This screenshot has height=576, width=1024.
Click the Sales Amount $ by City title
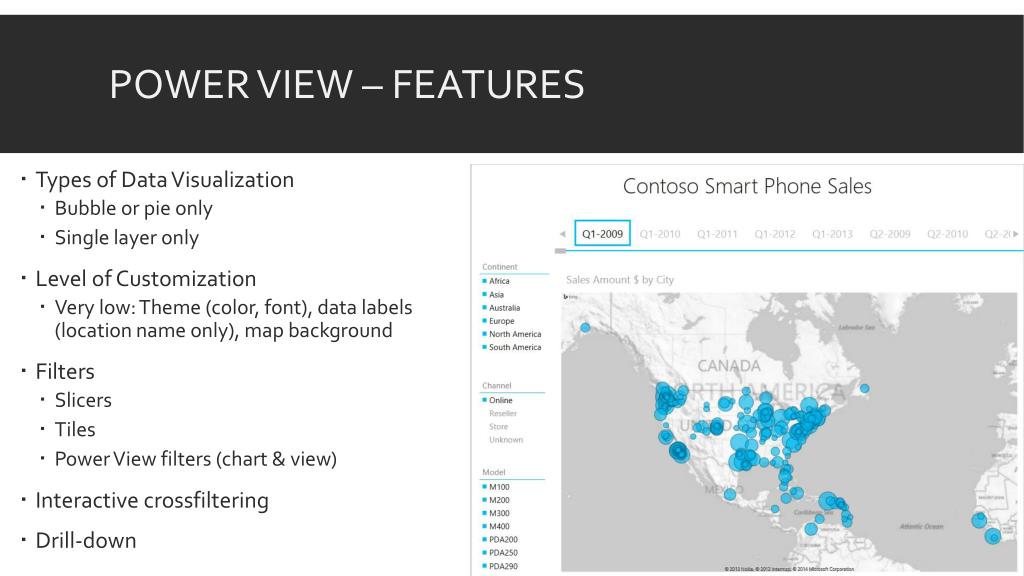pyautogui.click(x=620, y=280)
